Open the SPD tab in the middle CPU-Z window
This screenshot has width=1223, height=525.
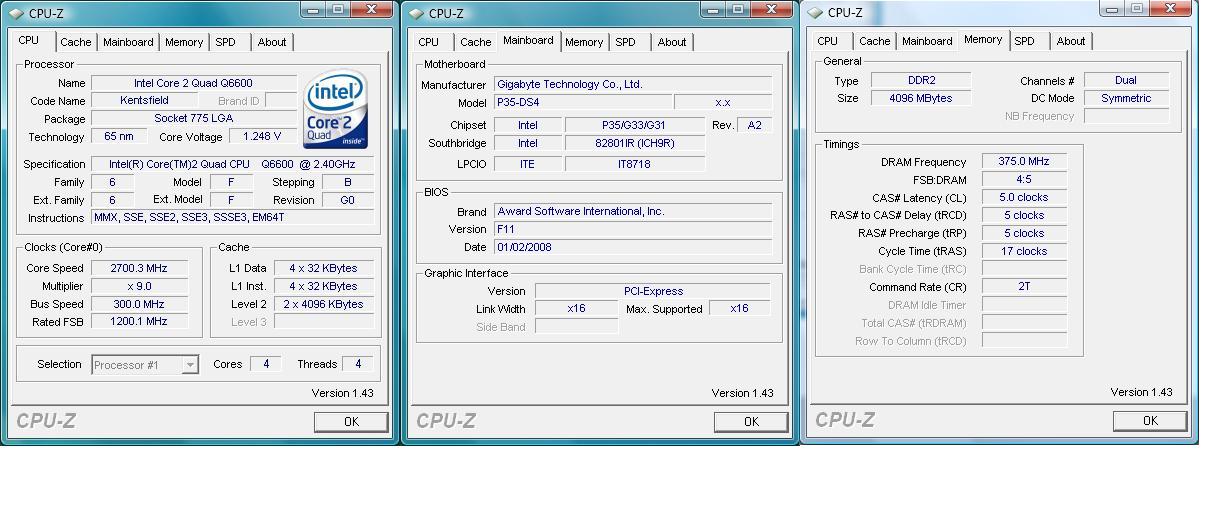(626, 42)
